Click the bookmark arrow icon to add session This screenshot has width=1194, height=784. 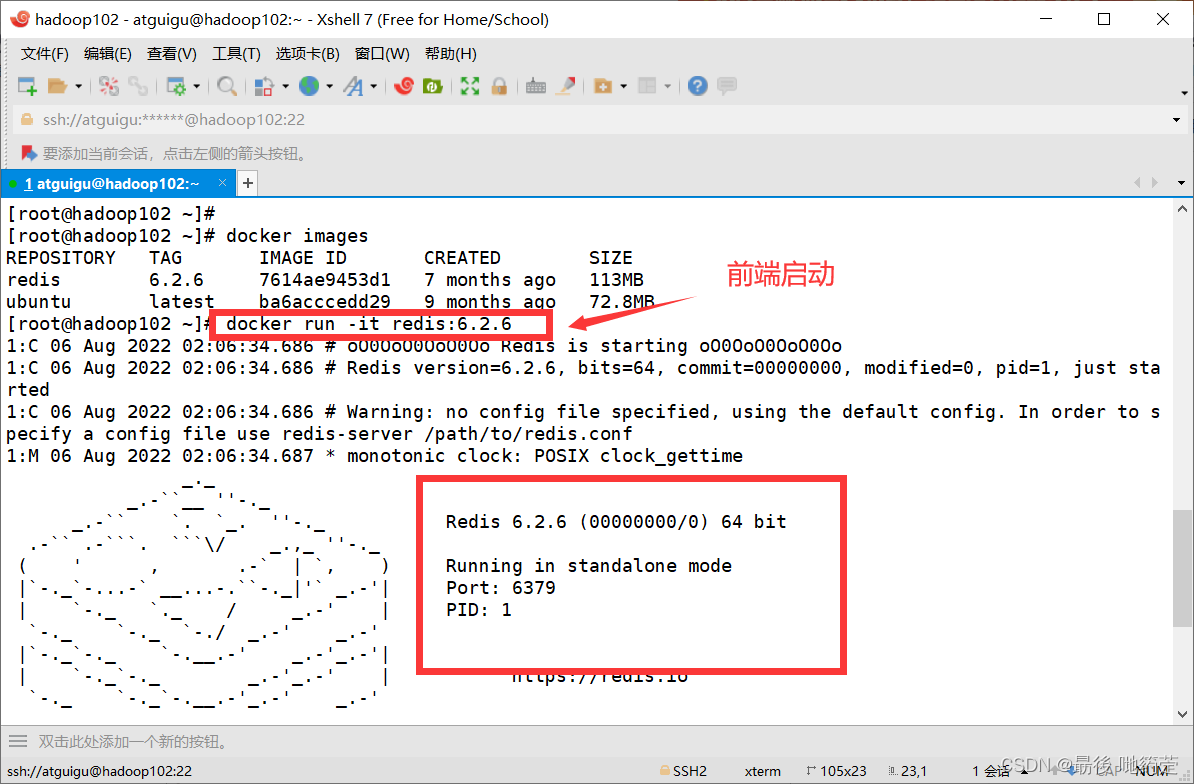(x=29, y=154)
